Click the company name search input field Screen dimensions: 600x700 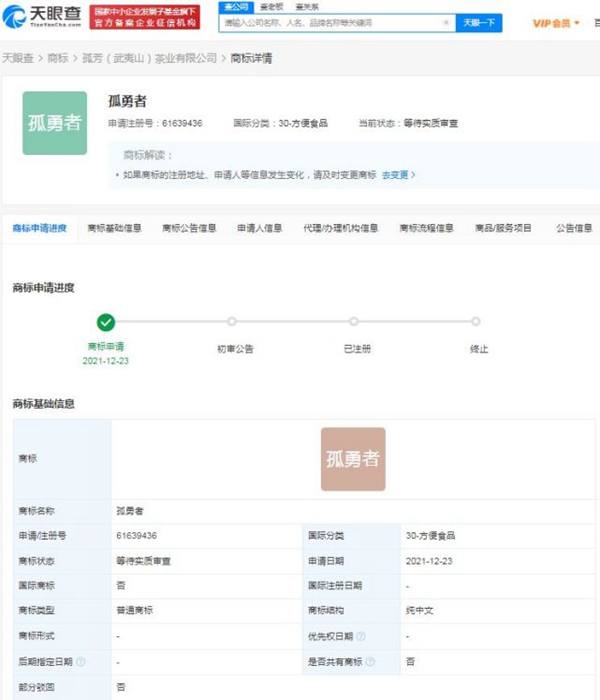335,22
